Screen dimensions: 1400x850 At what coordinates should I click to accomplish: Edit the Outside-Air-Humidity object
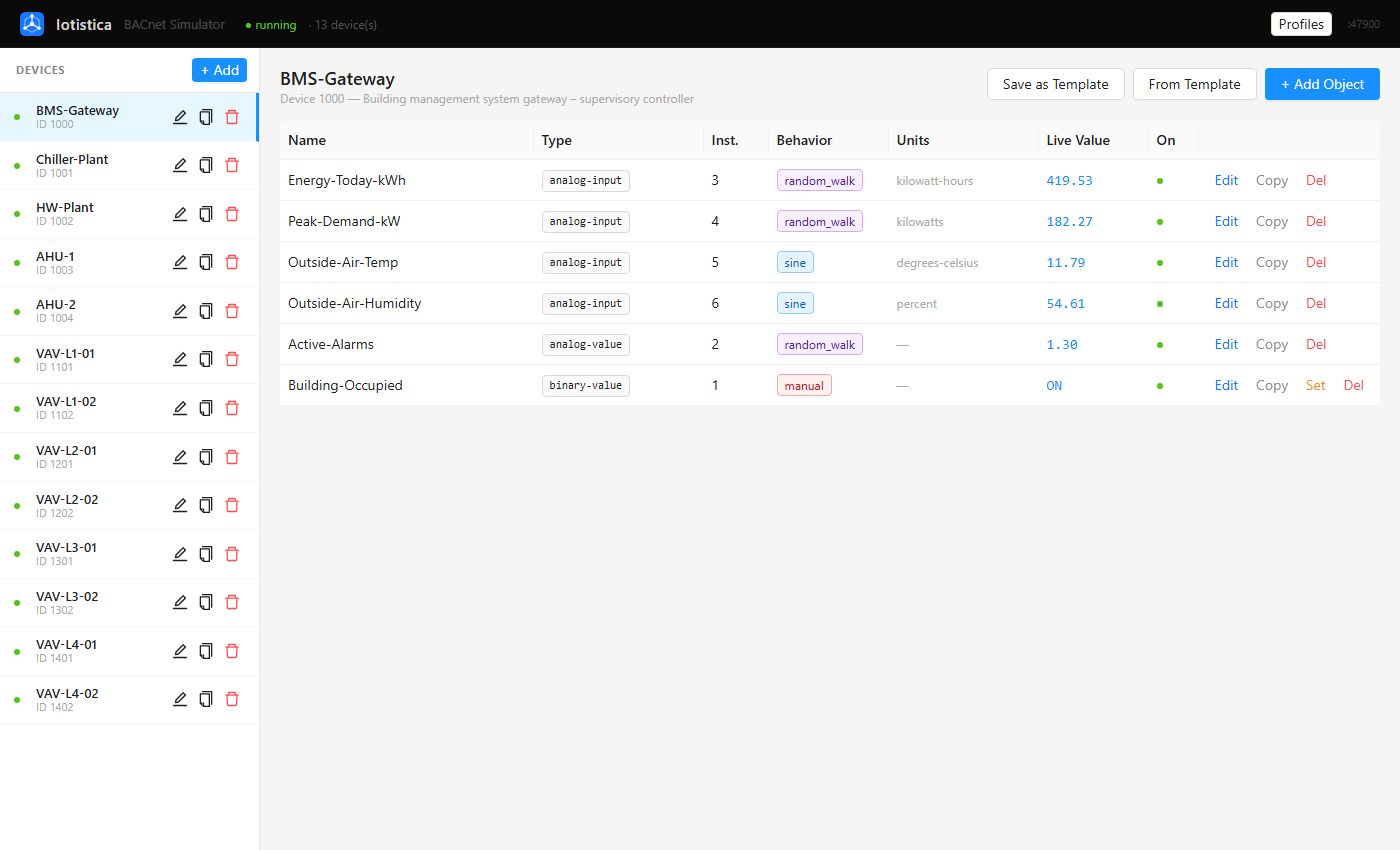coord(1226,304)
